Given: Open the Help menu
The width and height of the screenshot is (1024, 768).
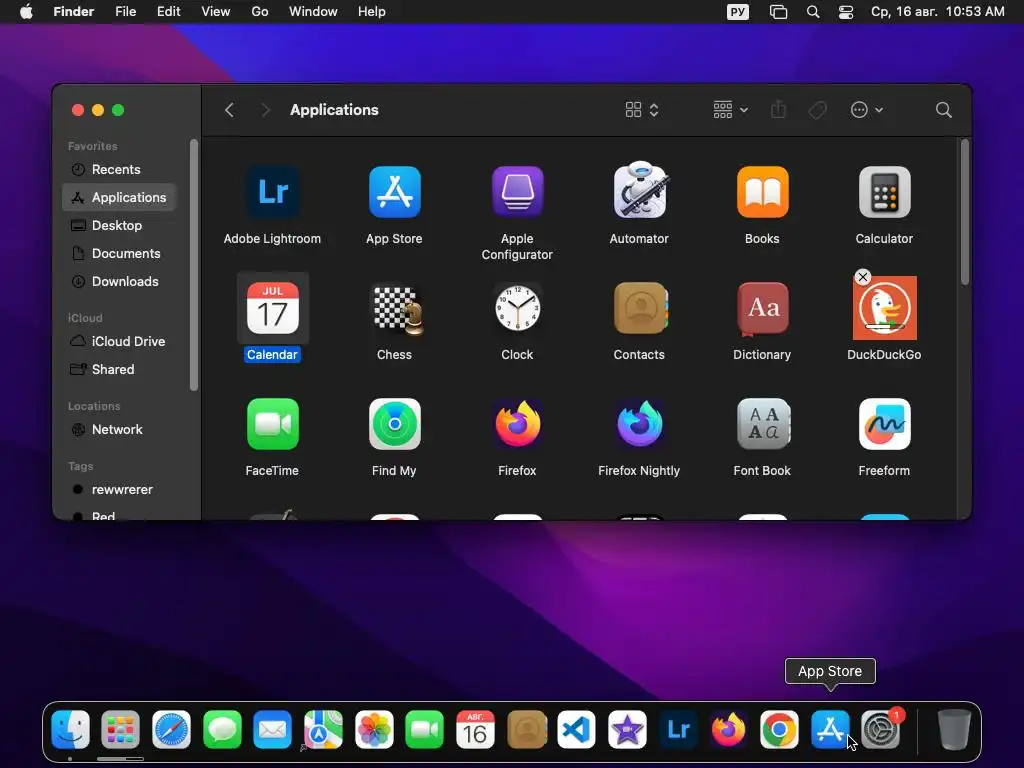Looking at the screenshot, I should pyautogui.click(x=372, y=12).
